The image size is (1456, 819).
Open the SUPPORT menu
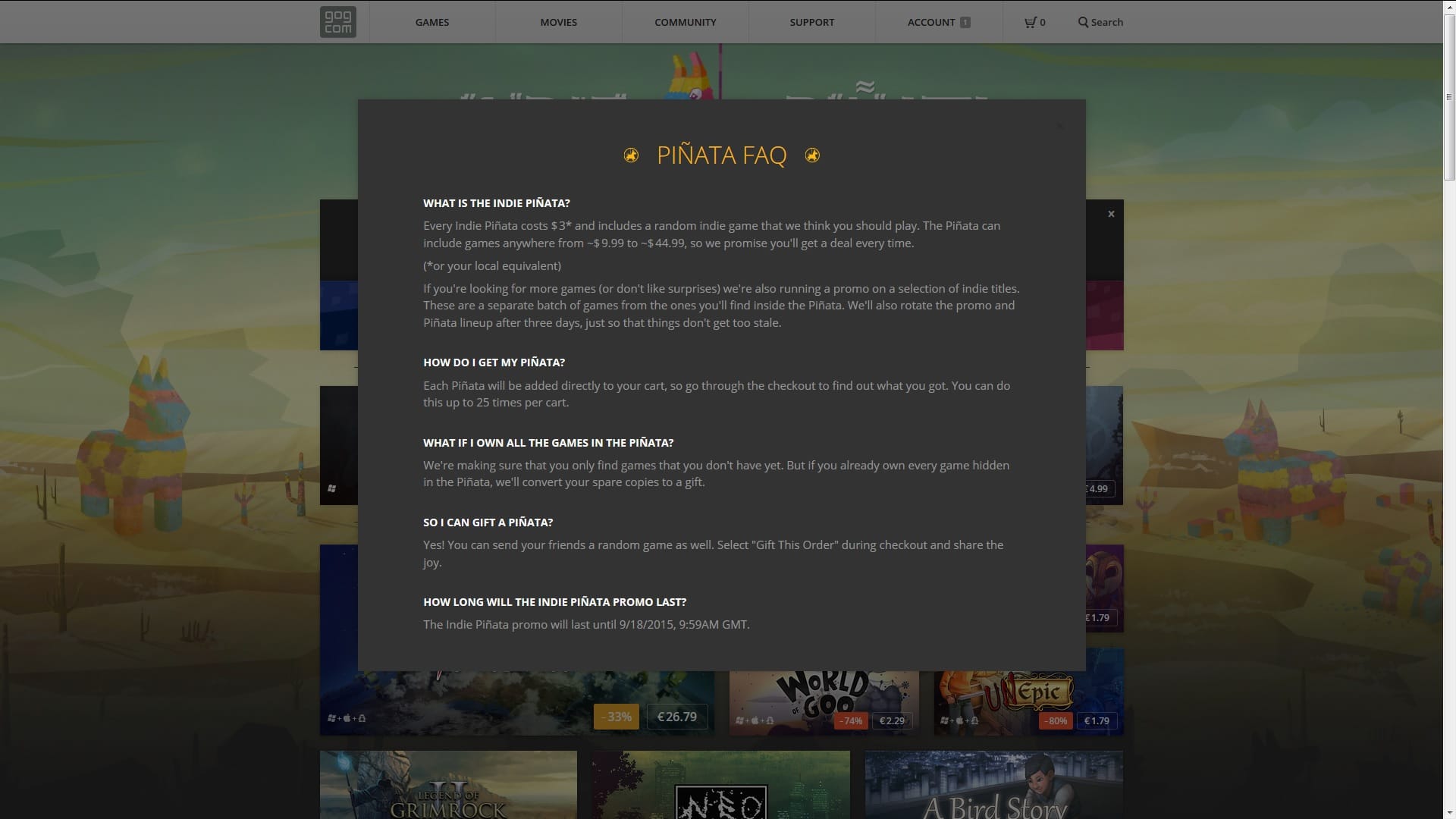(812, 22)
